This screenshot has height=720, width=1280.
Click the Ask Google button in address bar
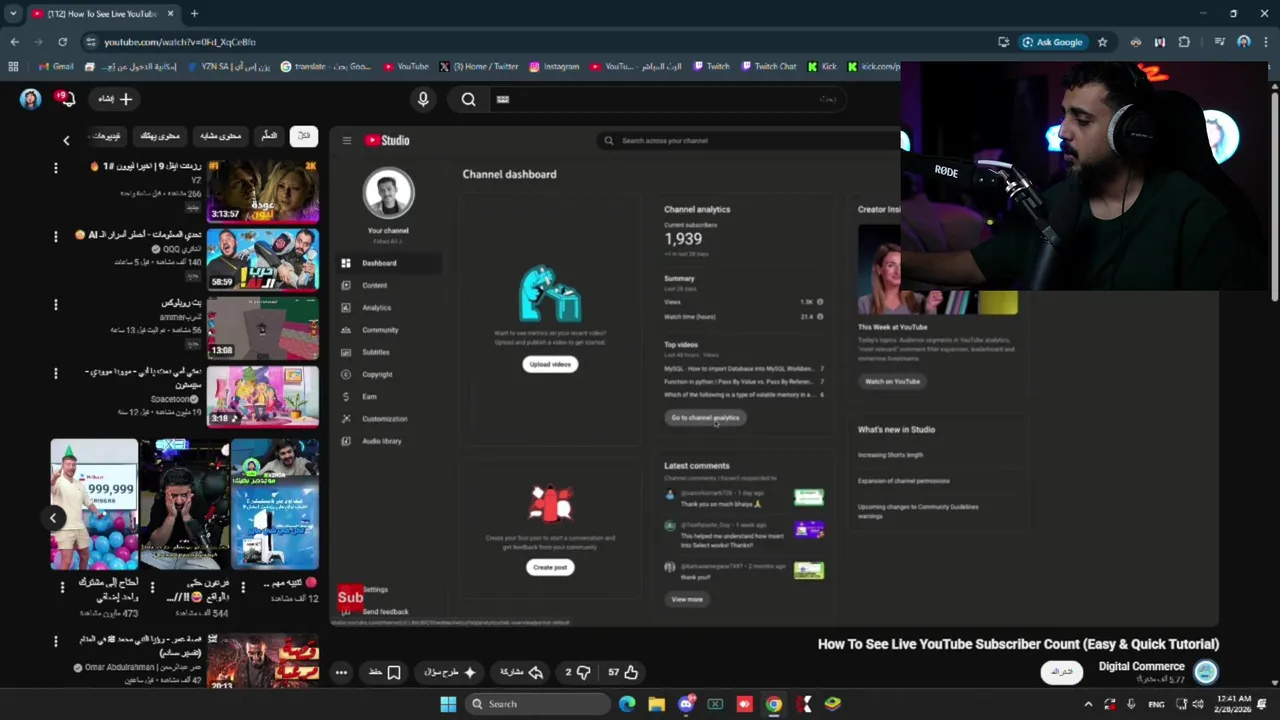tap(1053, 42)
